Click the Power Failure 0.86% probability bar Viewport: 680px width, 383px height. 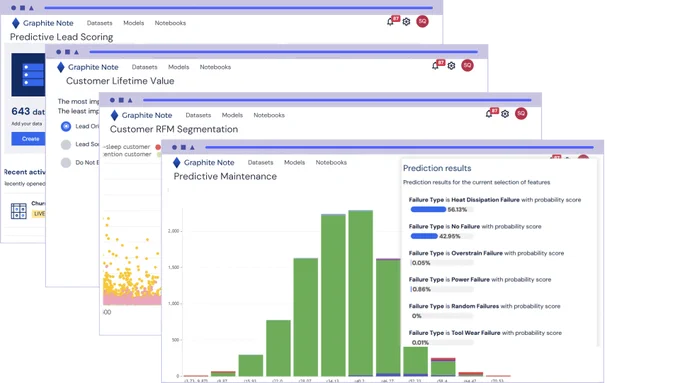coord(441,289)
